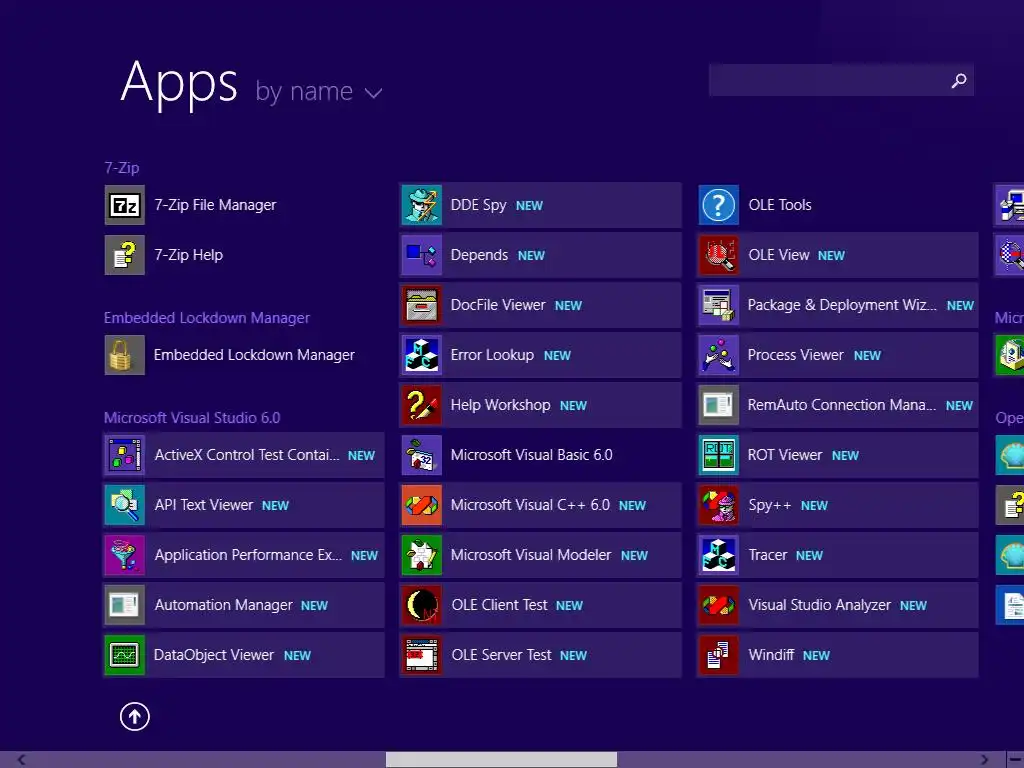The image size is (1024, 768).
Task: Click '7-Zip File Manager' label text
Action: pyautogui.click(x=215, y=205)
